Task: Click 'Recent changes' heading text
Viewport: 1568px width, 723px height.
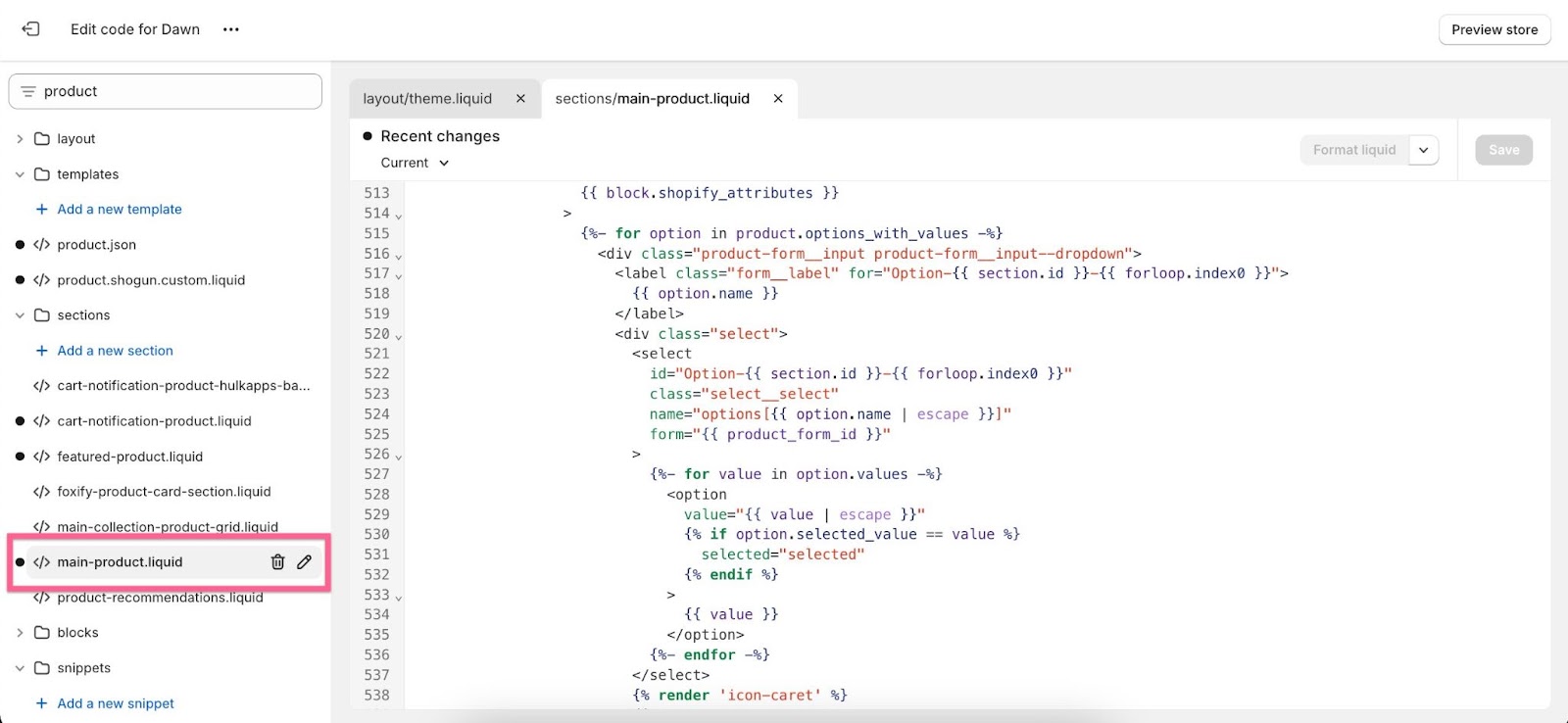Action: pos(440,136)
